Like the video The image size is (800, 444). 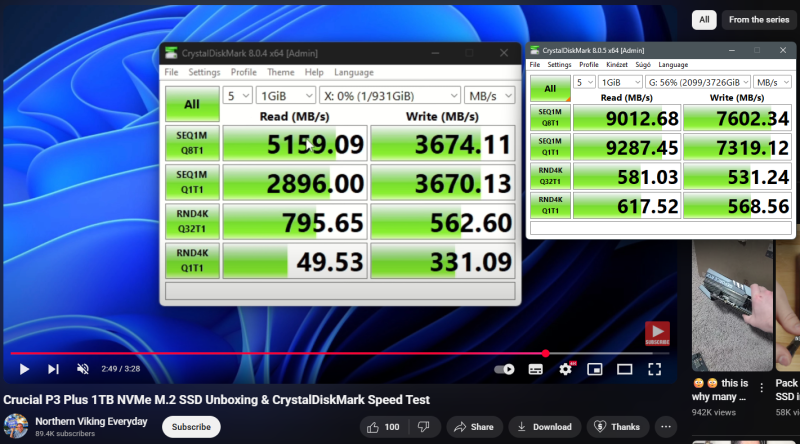pos(383,427)
